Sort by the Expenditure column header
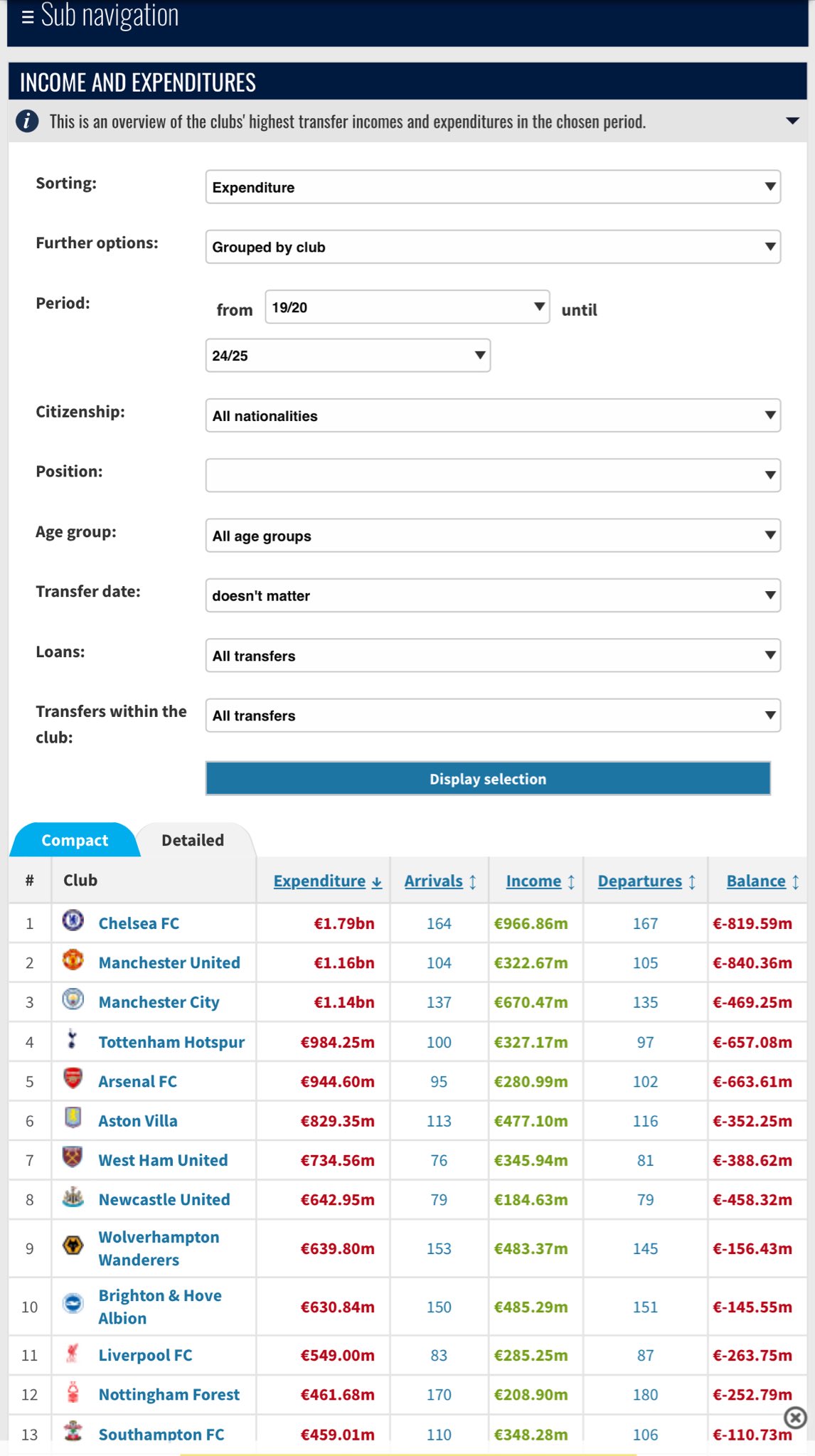The width and height of the screenshot is (815, 1456). click(x=327, y=881)
